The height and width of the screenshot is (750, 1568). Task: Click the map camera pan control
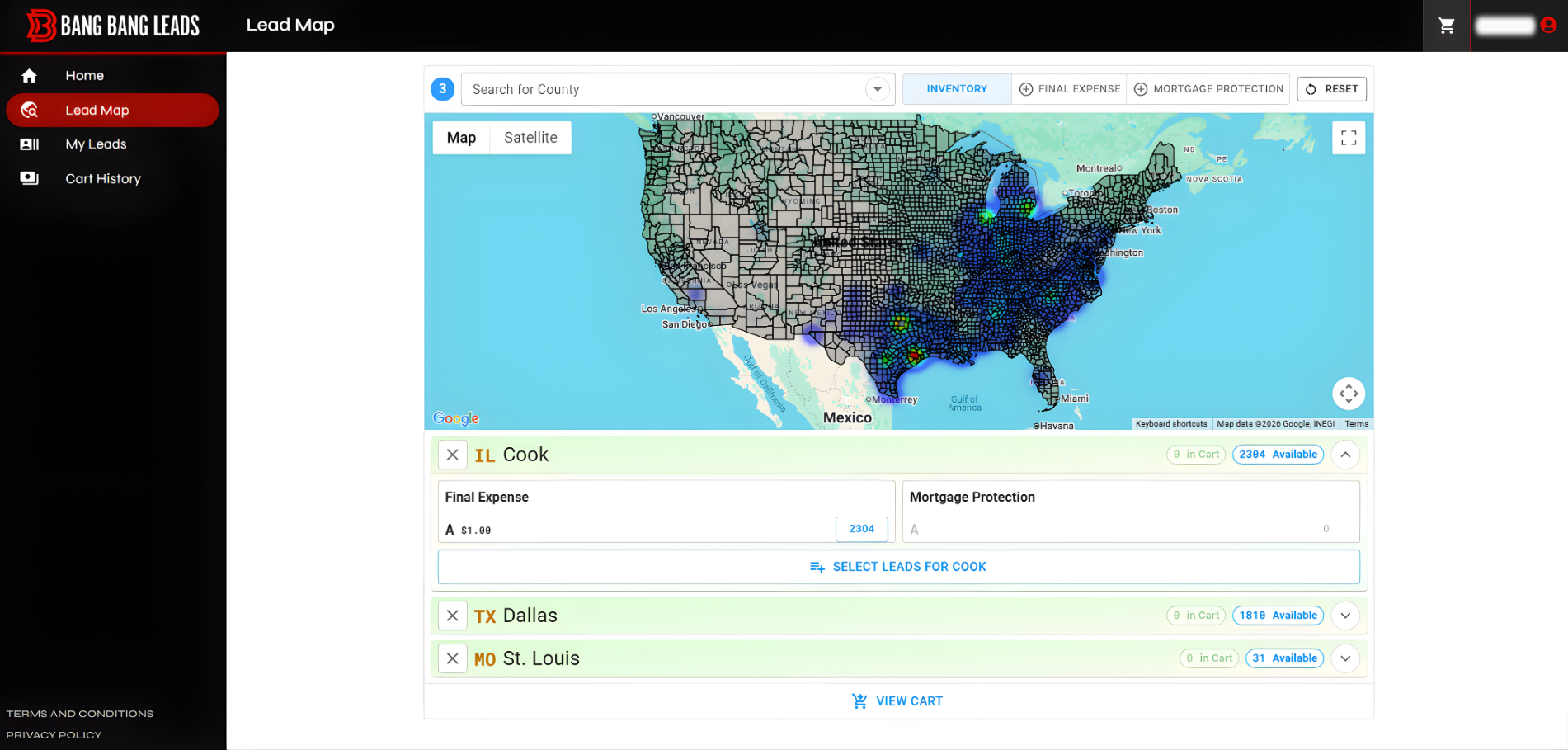coord(1348,394)
